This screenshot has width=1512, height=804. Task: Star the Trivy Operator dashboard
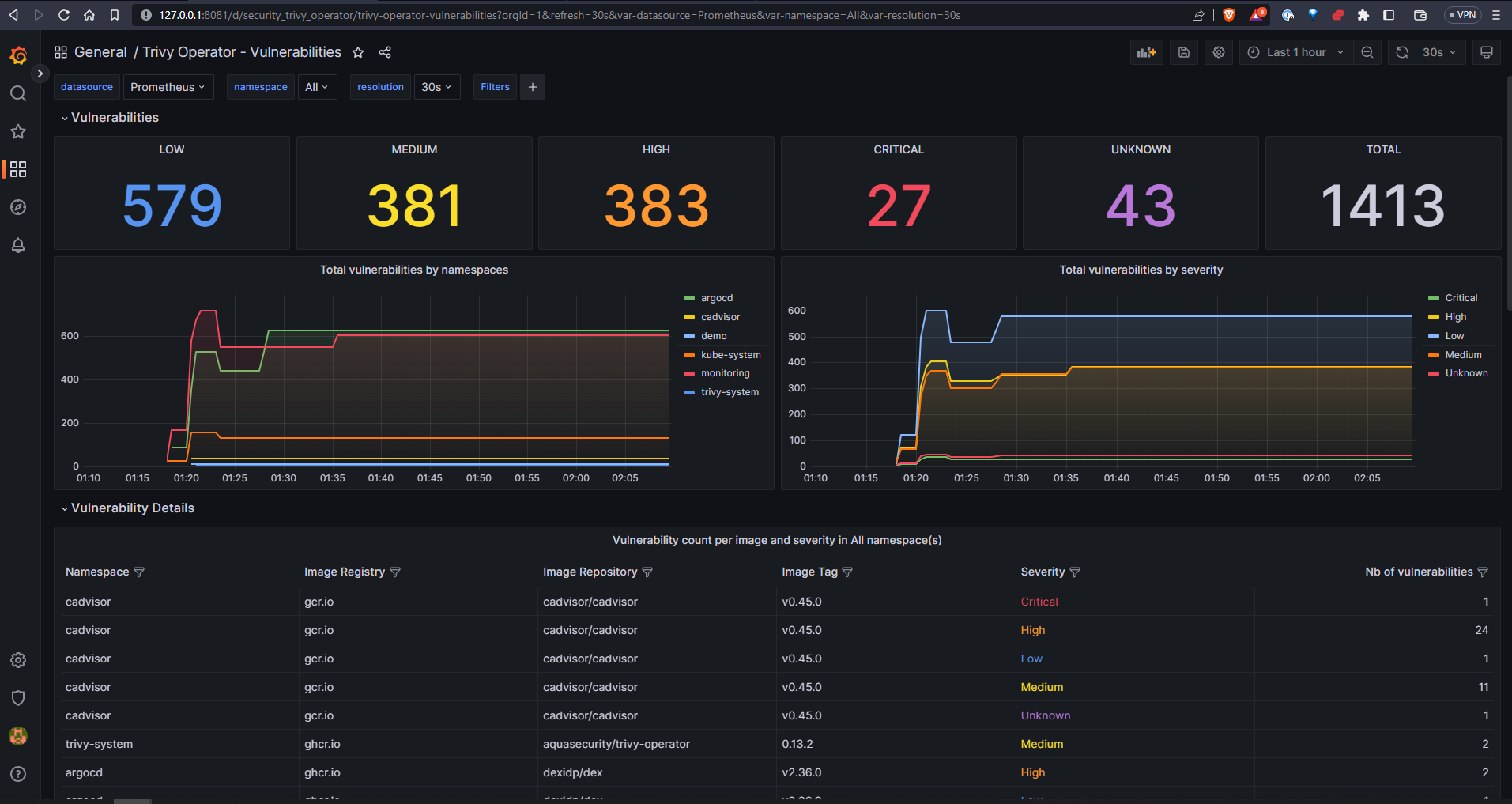point(358,52)
